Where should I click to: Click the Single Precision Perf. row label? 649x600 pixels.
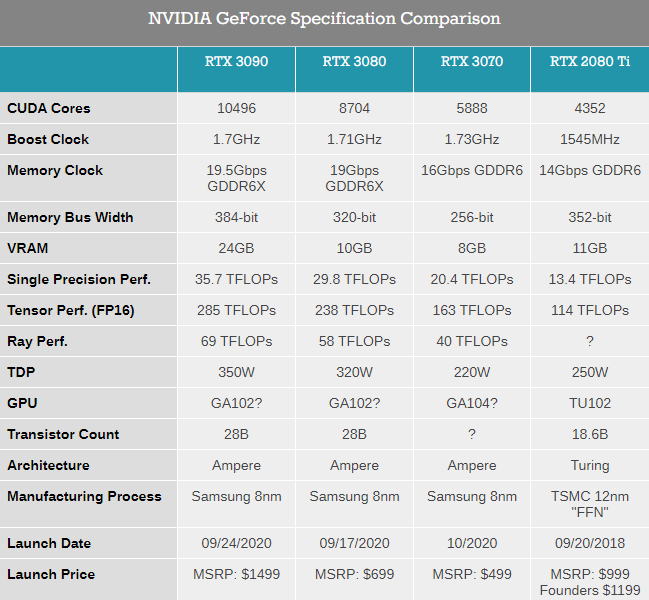coord(79,279)
